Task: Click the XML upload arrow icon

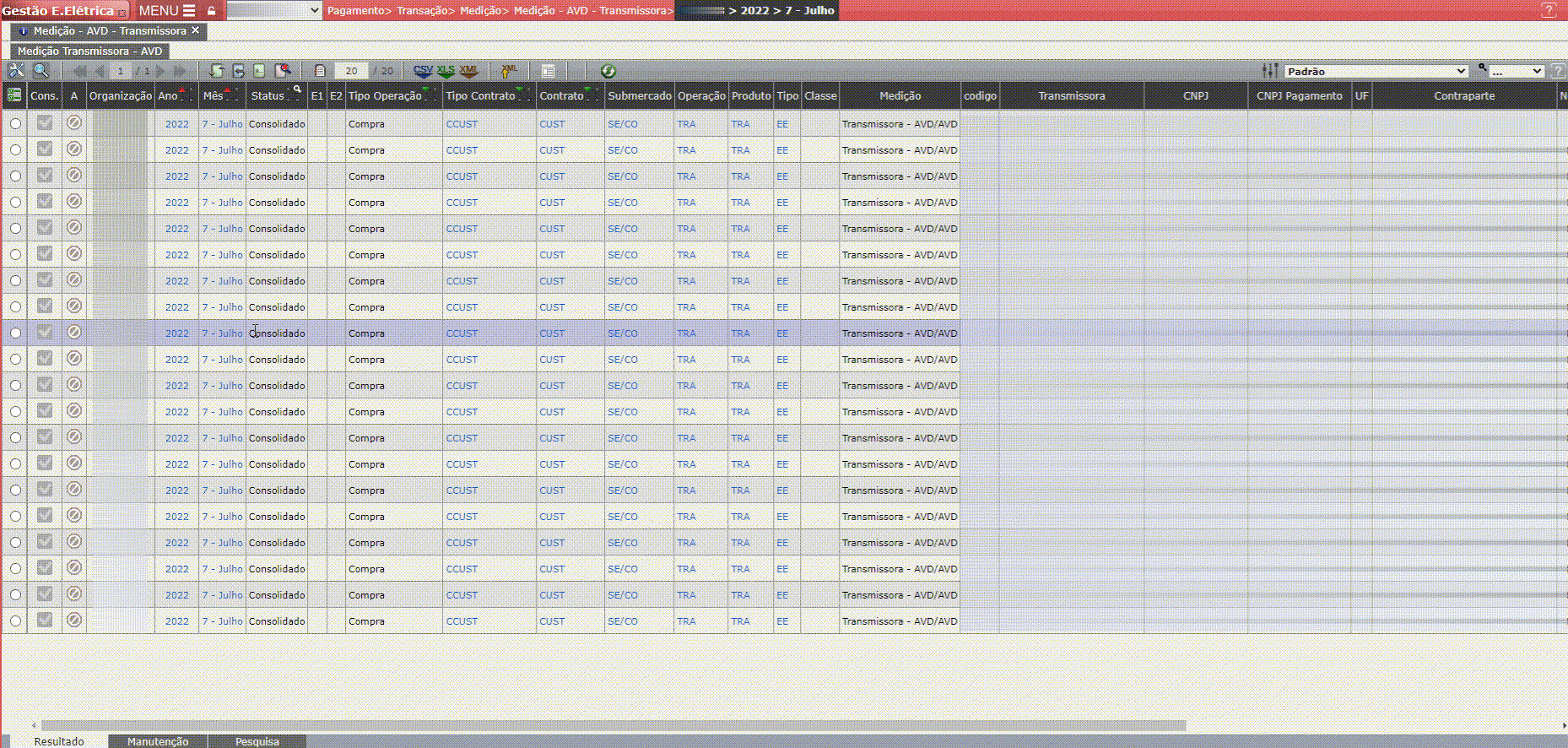Action: pos(509,71)
